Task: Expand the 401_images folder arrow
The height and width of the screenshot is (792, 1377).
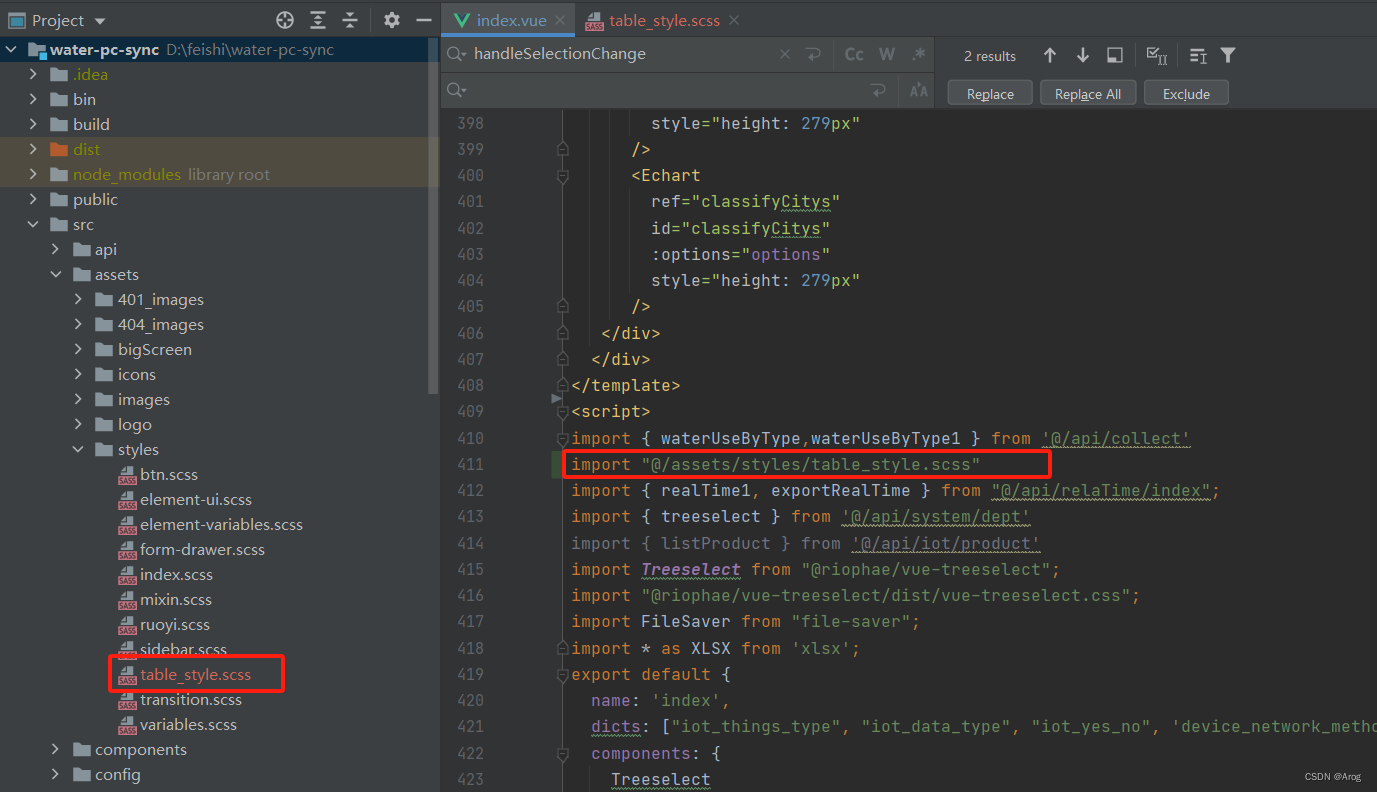Action: 78,299
